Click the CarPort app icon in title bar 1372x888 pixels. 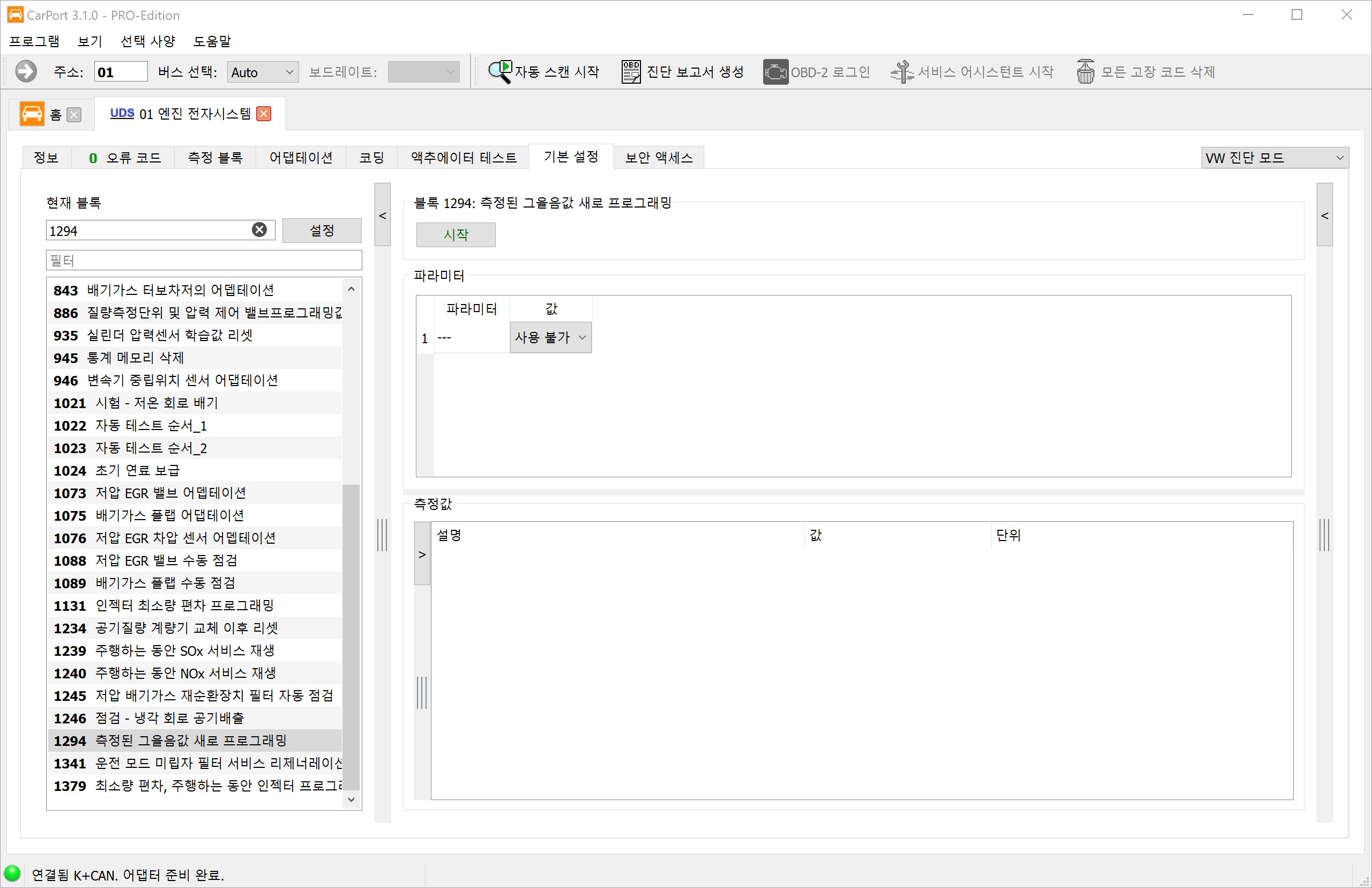point(15,14)
